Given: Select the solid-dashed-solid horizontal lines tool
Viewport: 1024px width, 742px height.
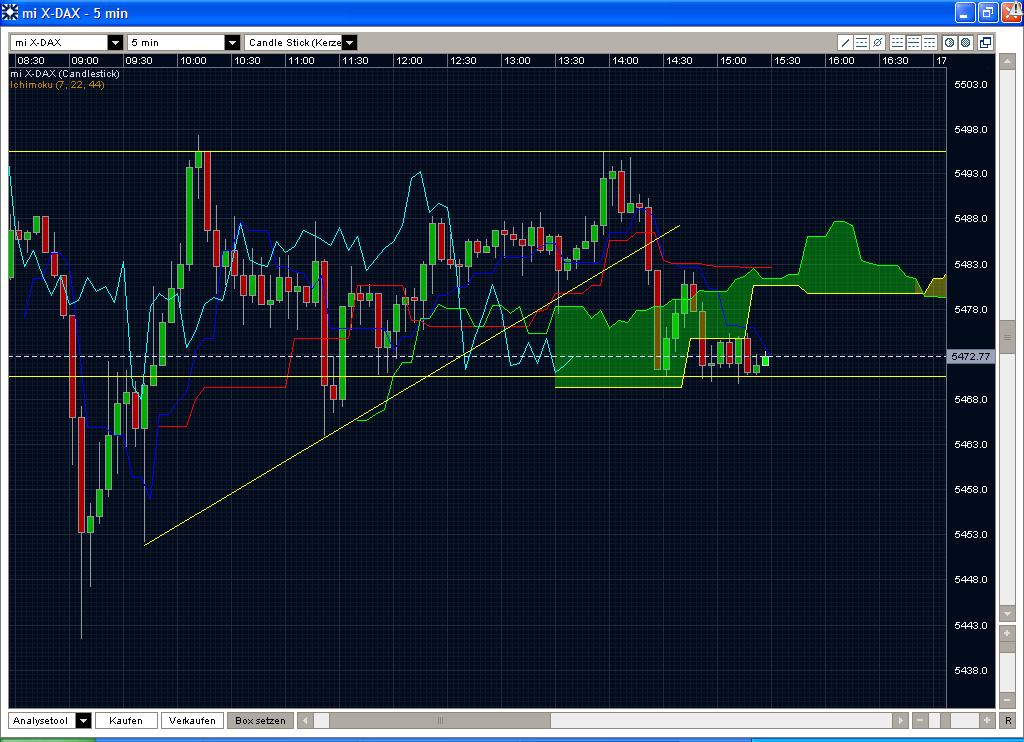Looking at the screenshot, I should pos(861,42).
